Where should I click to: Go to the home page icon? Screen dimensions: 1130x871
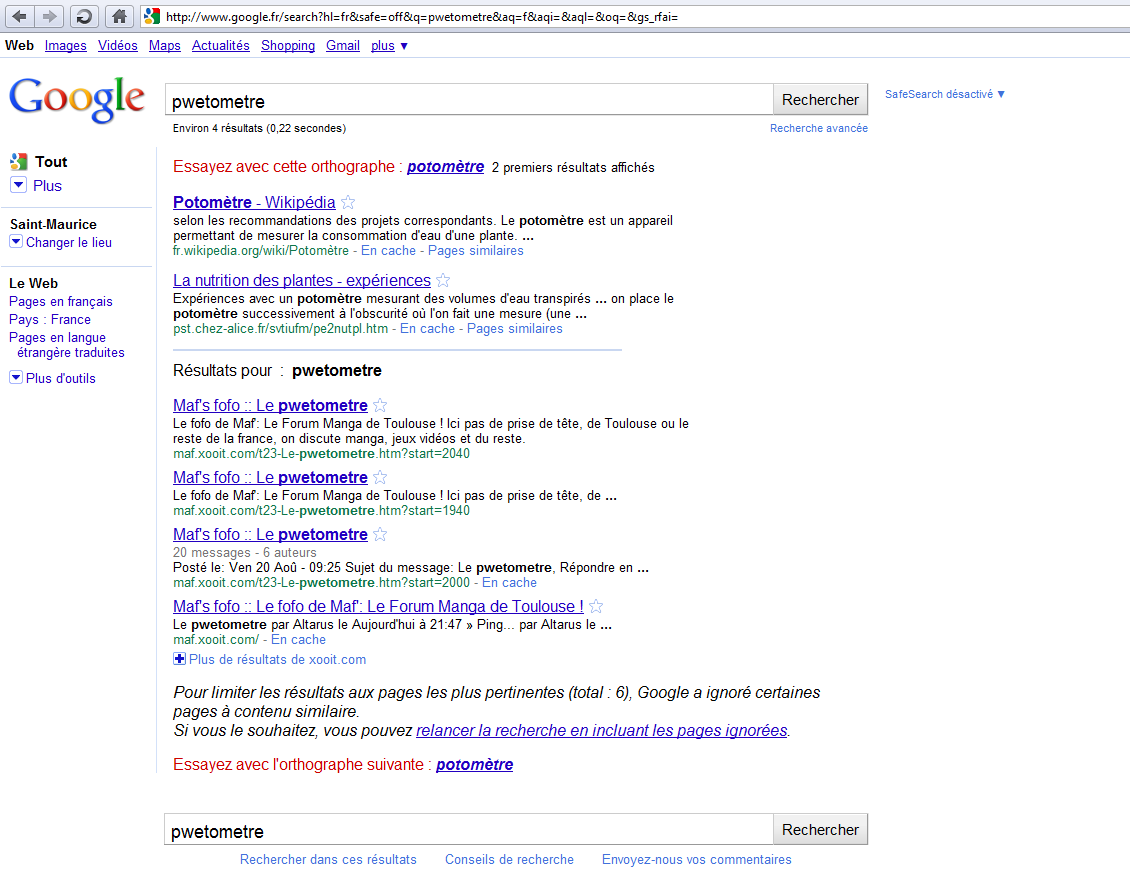[119, 16]
